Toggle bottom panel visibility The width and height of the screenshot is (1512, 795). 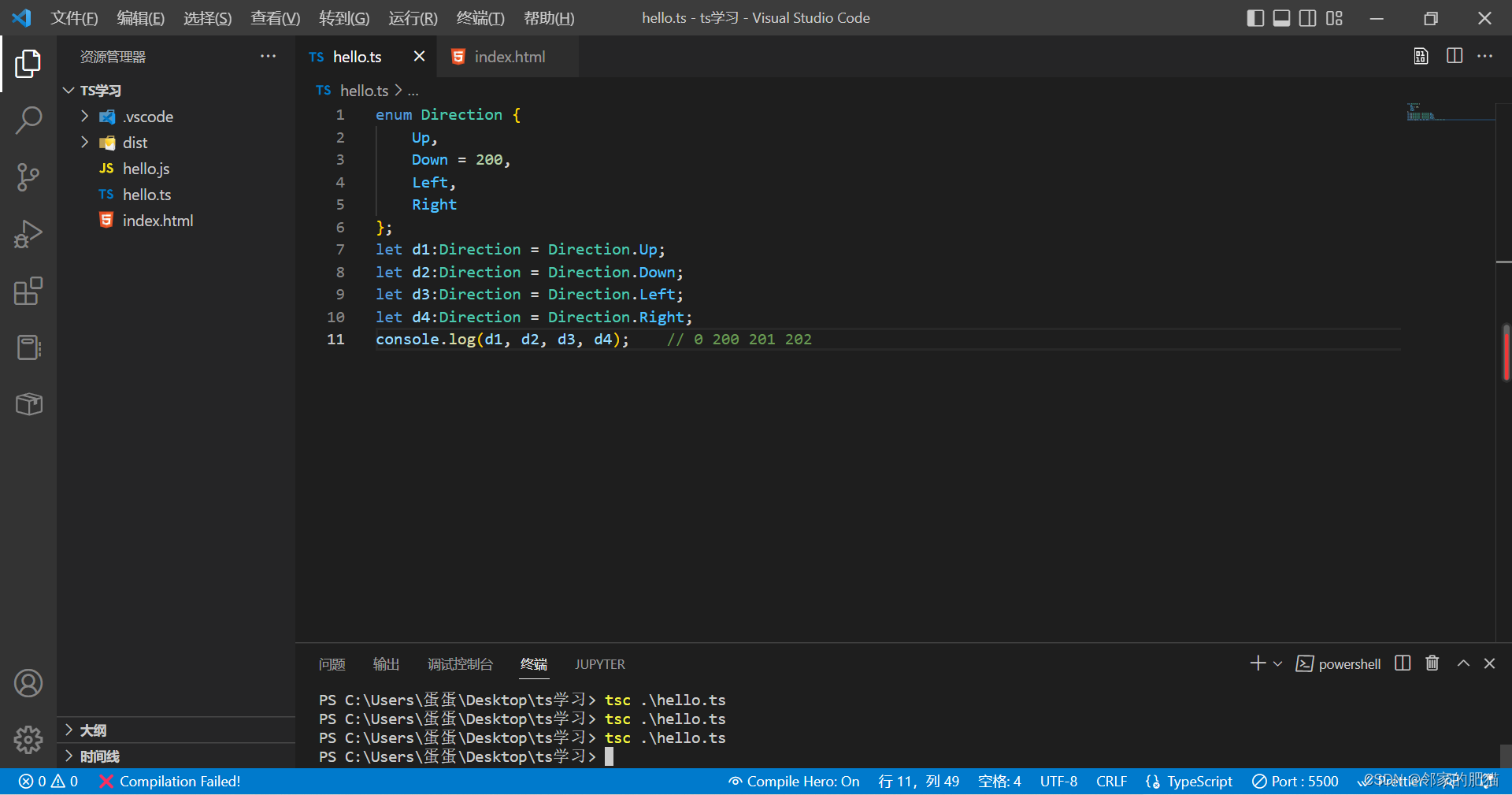coord(1282,18)
